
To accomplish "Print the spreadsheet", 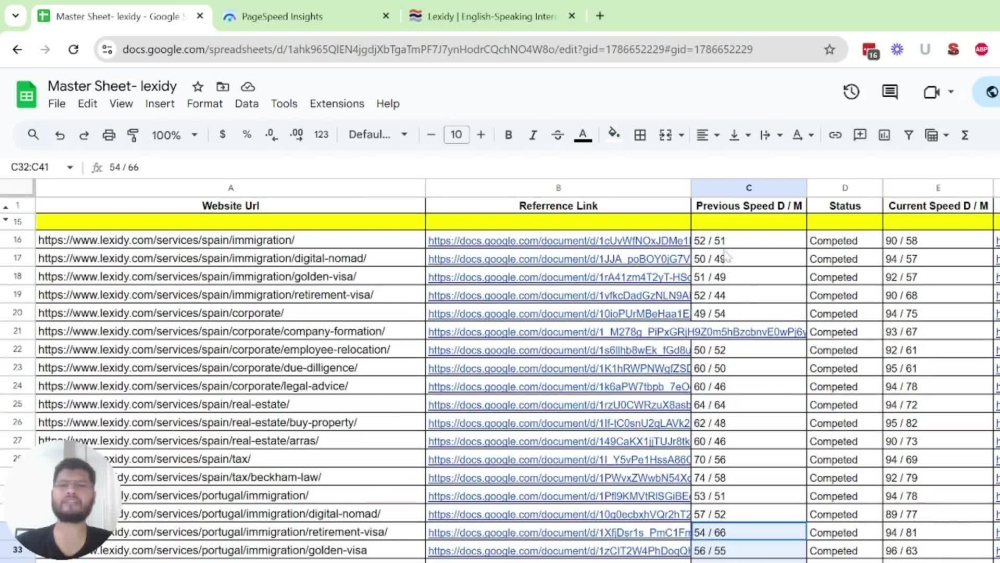I will point(109,135).
